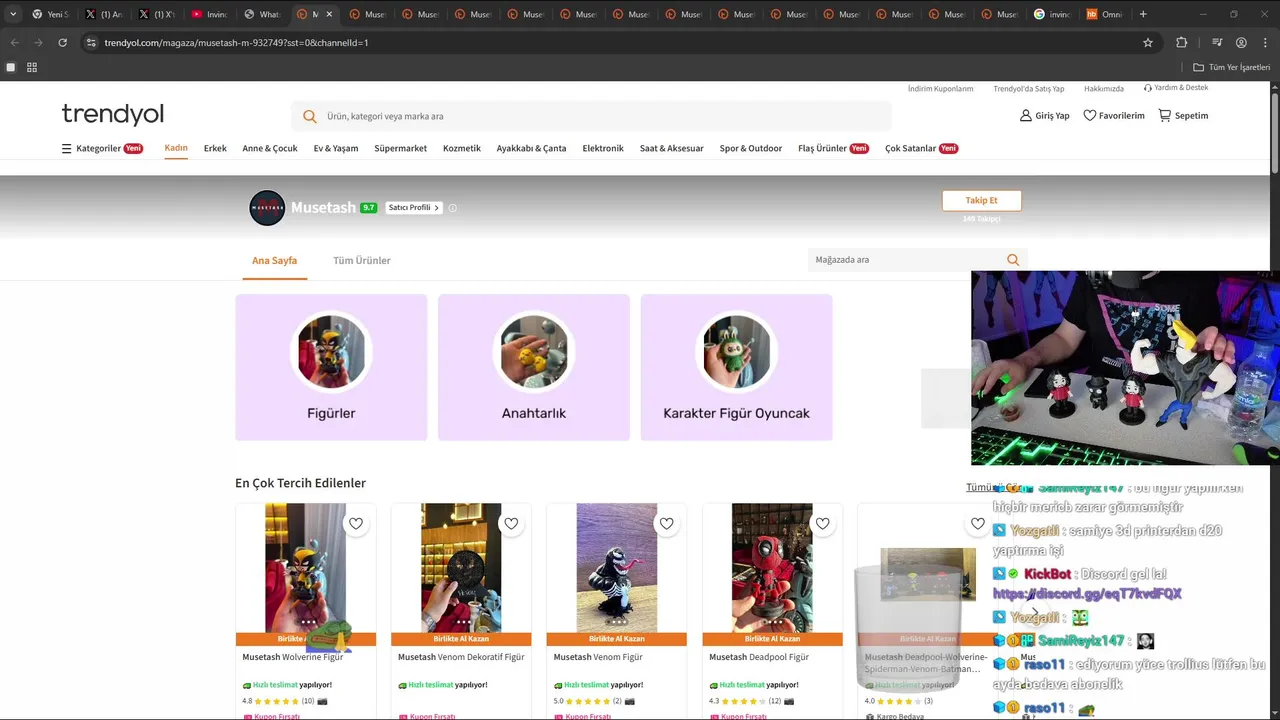Screen dimensions: 1280x720
Task: Click the store search magnifier icon
Action: pos(1013,260)
